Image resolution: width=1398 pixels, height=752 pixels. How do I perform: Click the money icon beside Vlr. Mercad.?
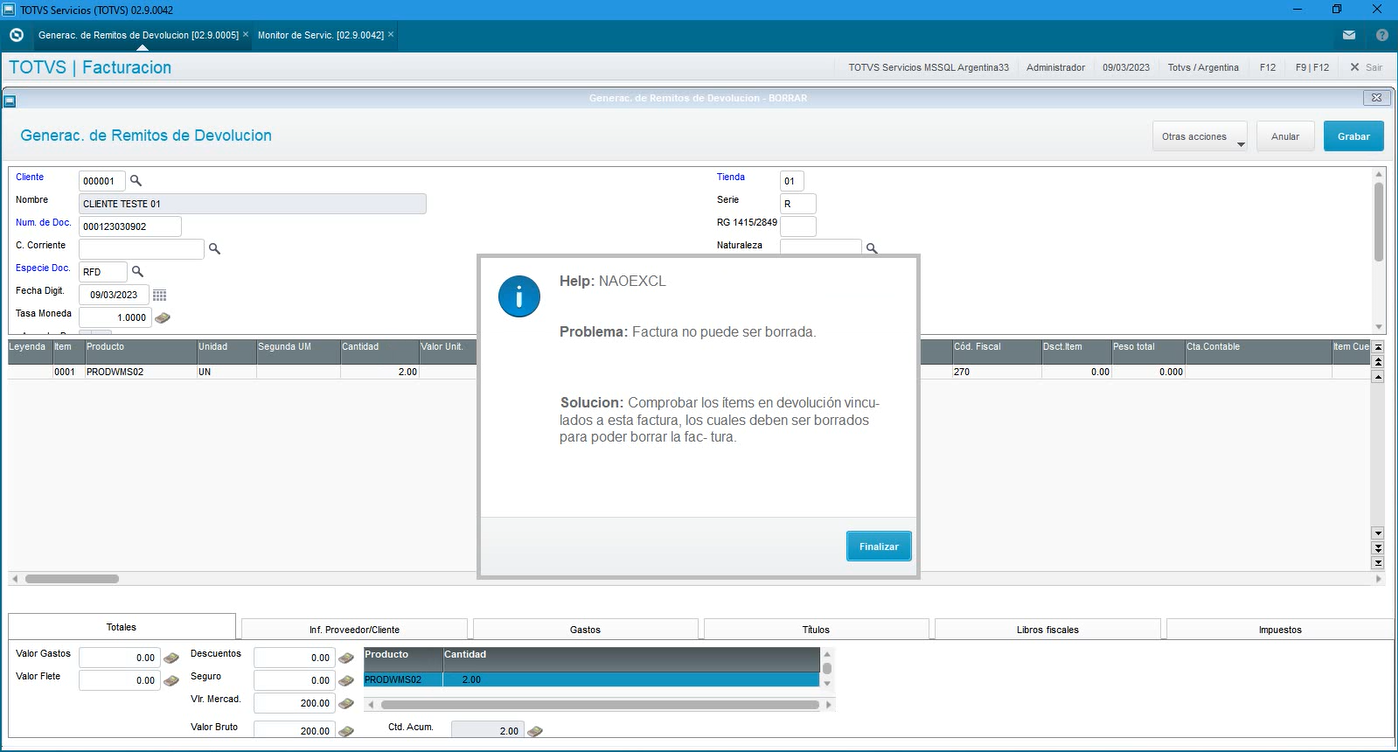(x=346, y=704)
